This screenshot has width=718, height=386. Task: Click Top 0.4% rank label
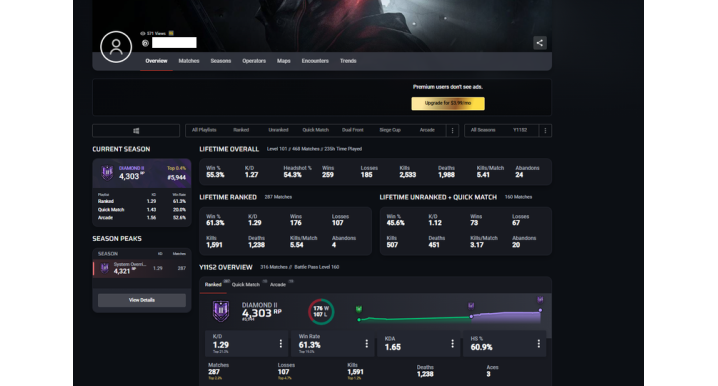(176, 168)
